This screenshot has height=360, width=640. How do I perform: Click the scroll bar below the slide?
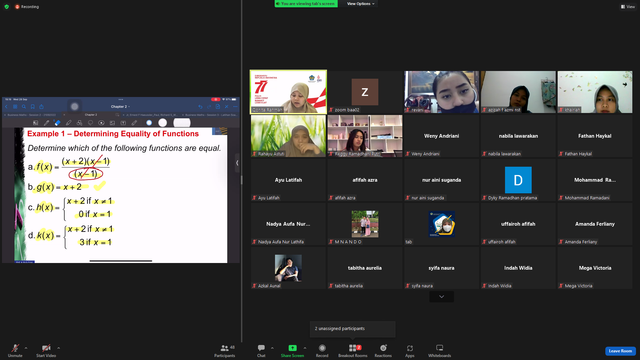[x=121, y=260]
